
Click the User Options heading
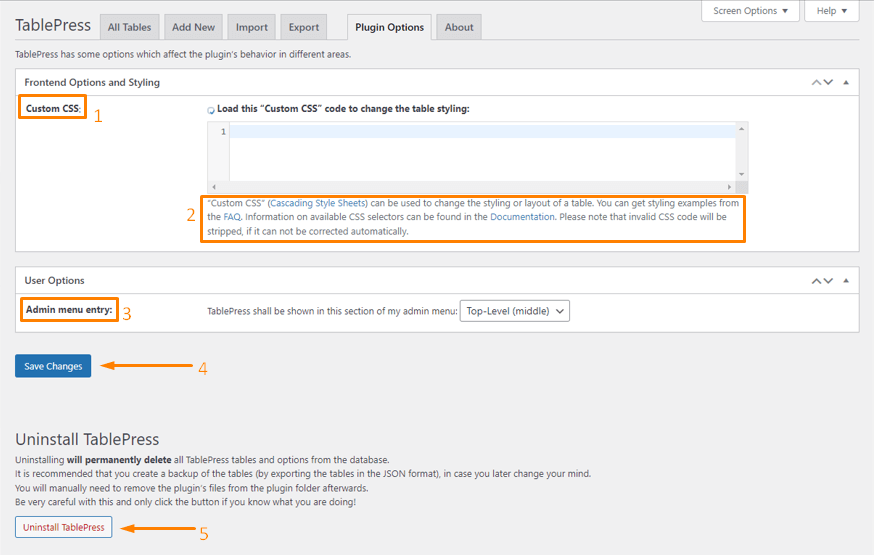pos(54,281)
